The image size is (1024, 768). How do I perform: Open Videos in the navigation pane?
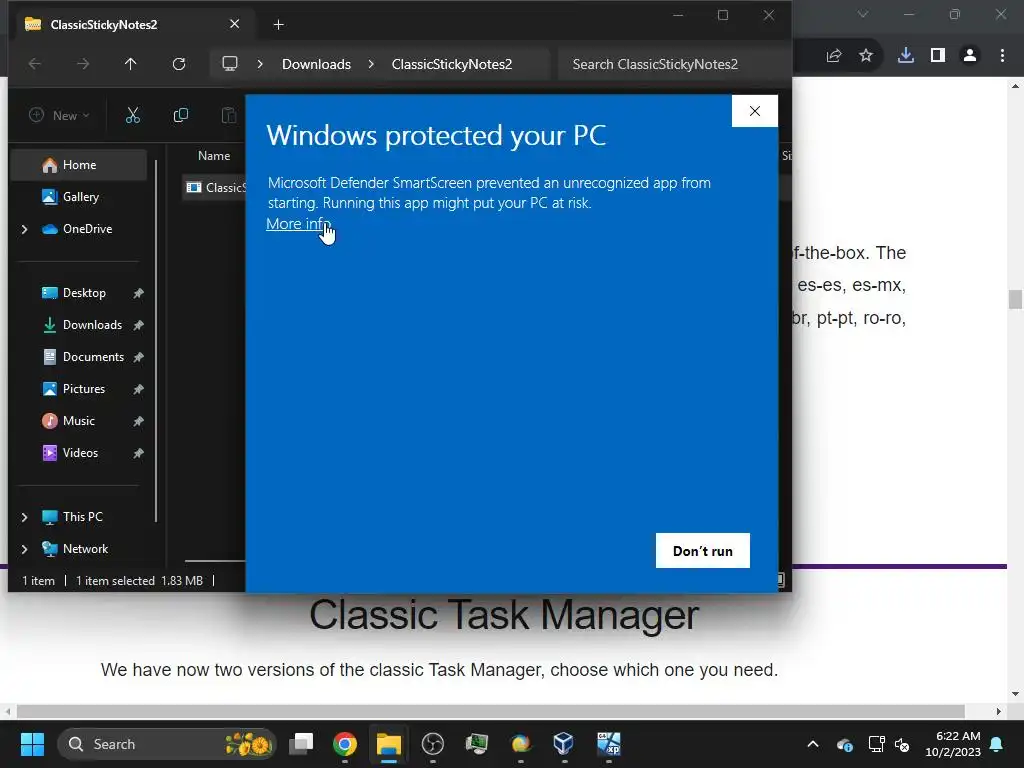tap(78, 453)
